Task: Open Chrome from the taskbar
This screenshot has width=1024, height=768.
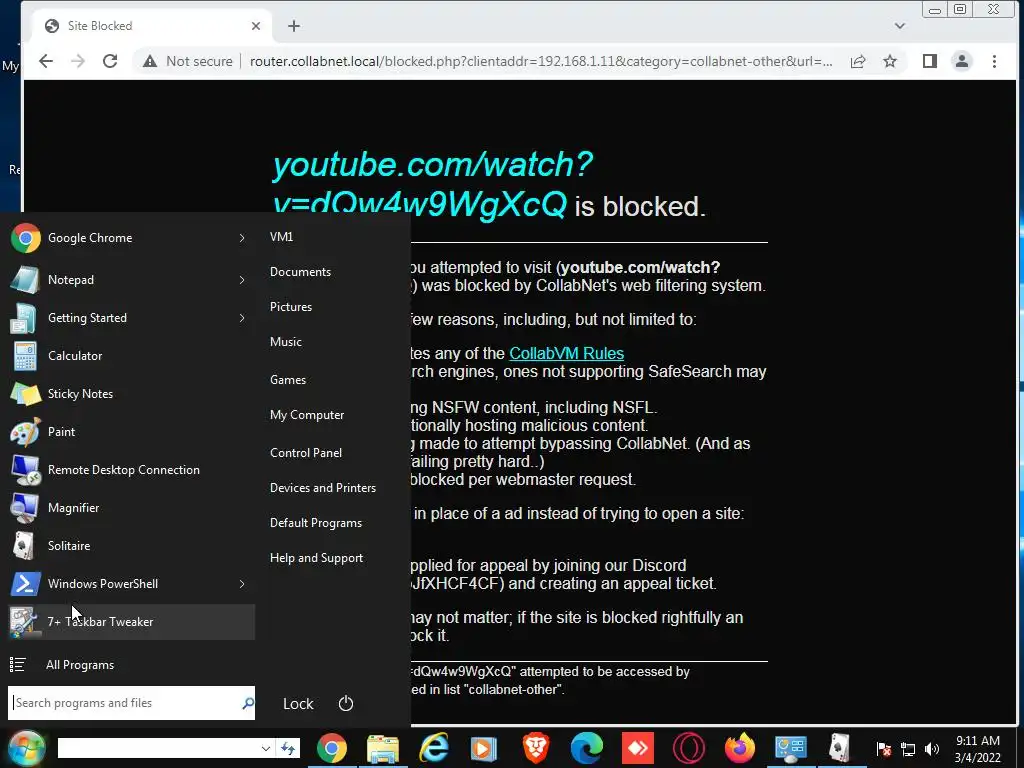Action: [332, 748]
